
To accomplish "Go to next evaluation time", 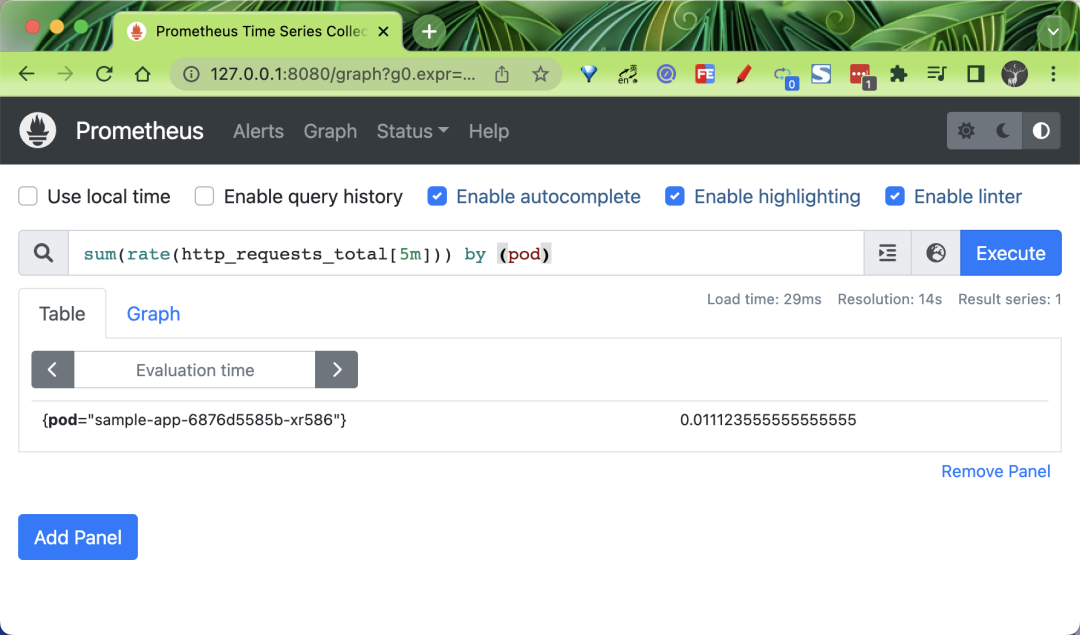I will 337,369.
